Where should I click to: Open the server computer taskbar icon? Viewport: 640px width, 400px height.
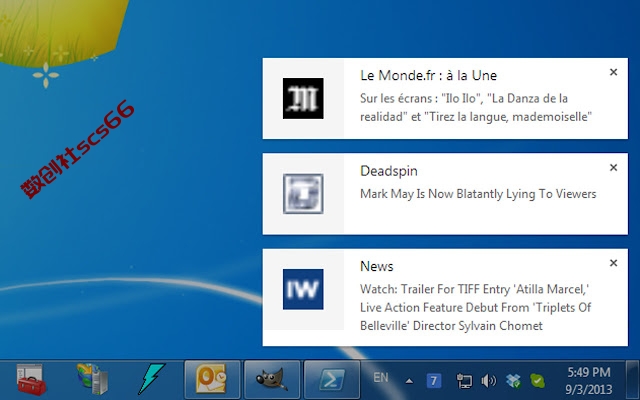pyautogui.click(x=92, y=379)
